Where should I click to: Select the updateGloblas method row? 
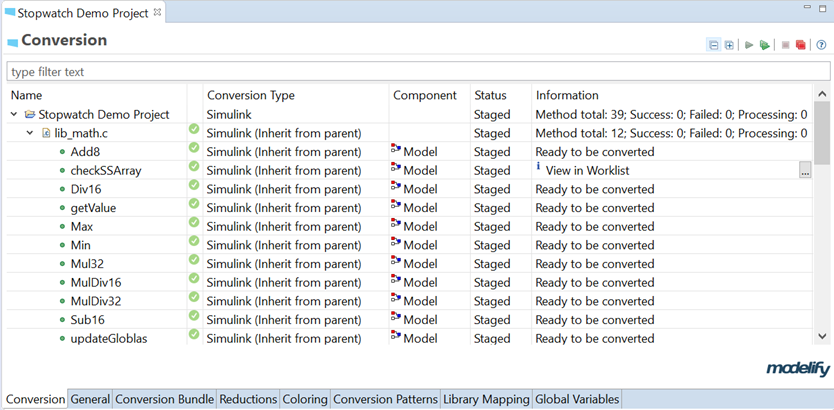pos(410,338)
